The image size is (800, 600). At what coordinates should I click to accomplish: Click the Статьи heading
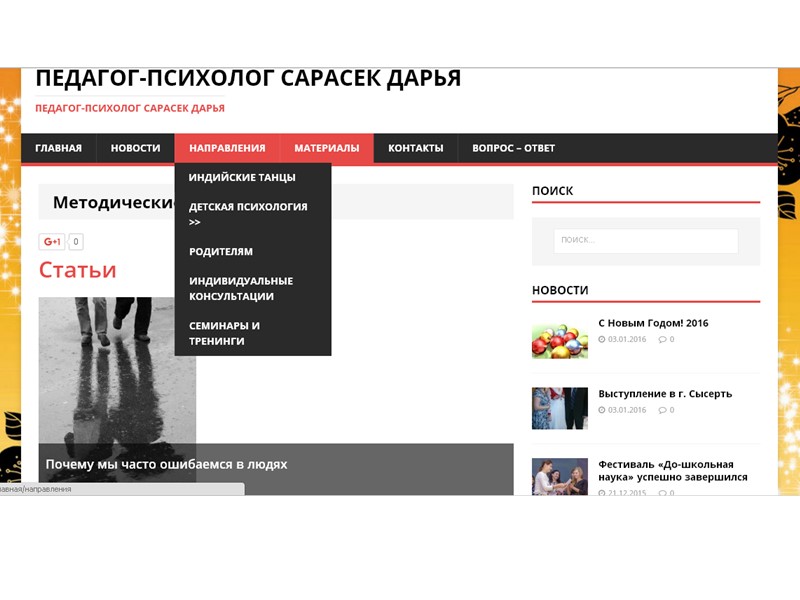pyautogui.click(x=78, y=270)
